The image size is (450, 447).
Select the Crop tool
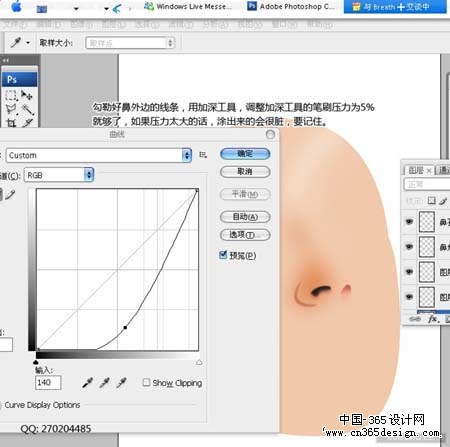coord(11,123)
